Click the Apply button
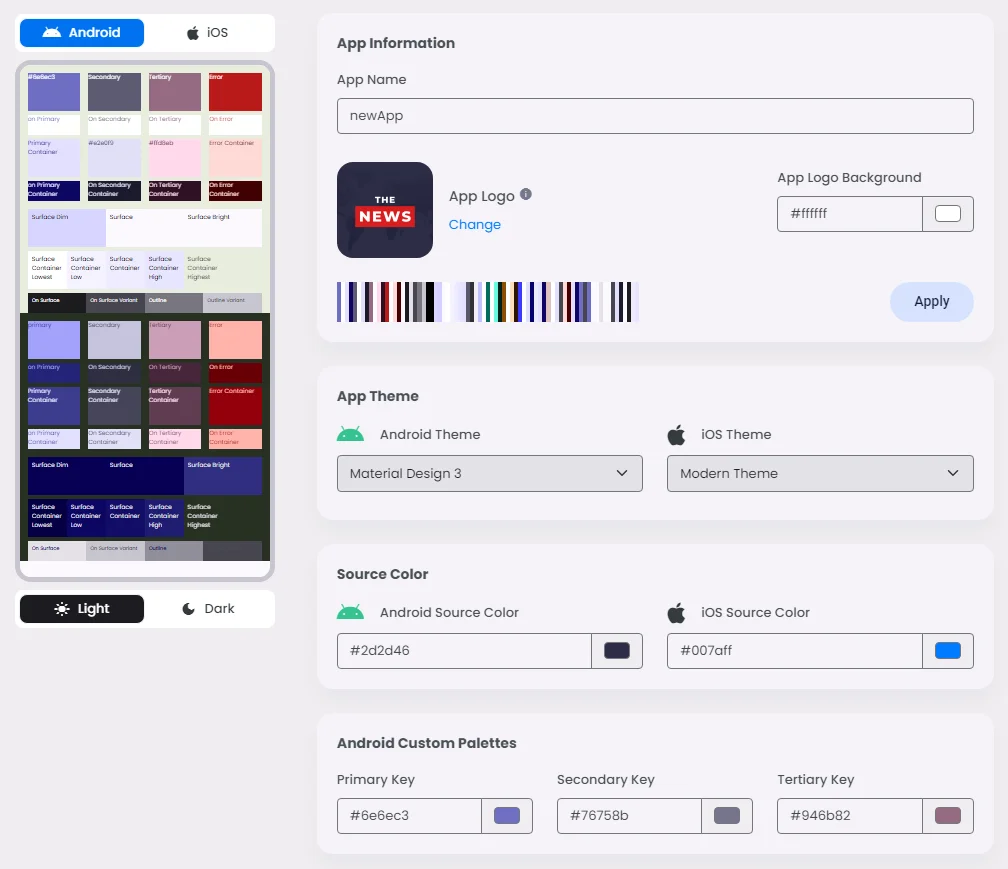The image size is (1008, 869). (x=931, y=302)
